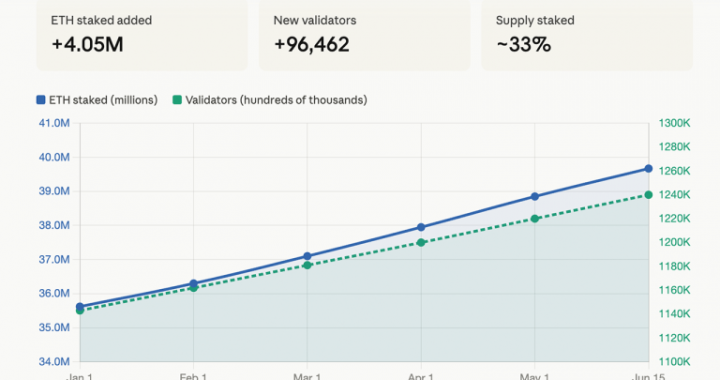720x380 pixels.
Task: Click the 1280K right axis label
Action: tap(675, 147)
